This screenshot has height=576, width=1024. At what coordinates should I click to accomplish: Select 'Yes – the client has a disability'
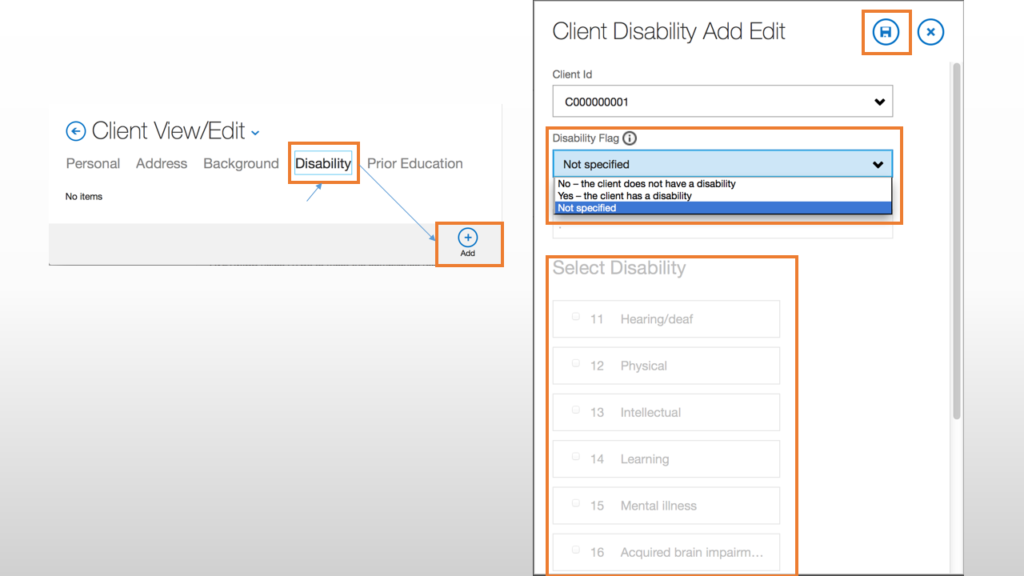point(625,196)
